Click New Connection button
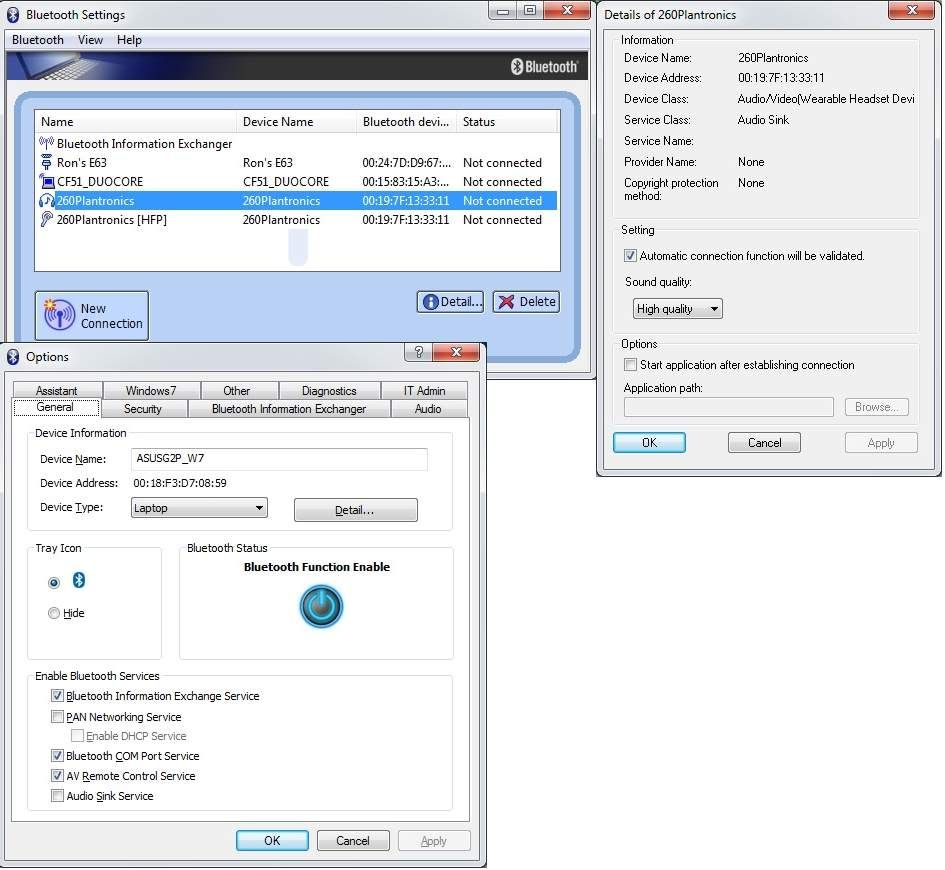The height and width of the screenshot is (870, 945). coord(92,316)
